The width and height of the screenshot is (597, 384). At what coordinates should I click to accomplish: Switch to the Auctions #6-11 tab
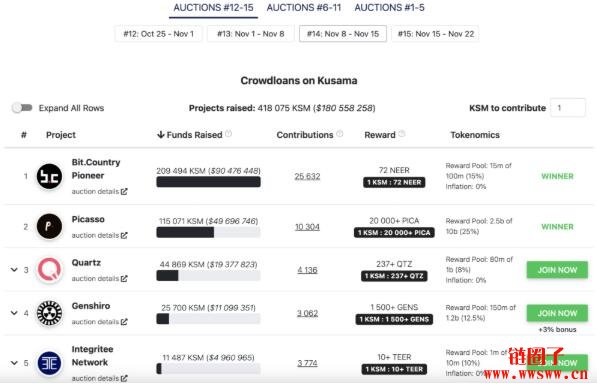point(303,8)
